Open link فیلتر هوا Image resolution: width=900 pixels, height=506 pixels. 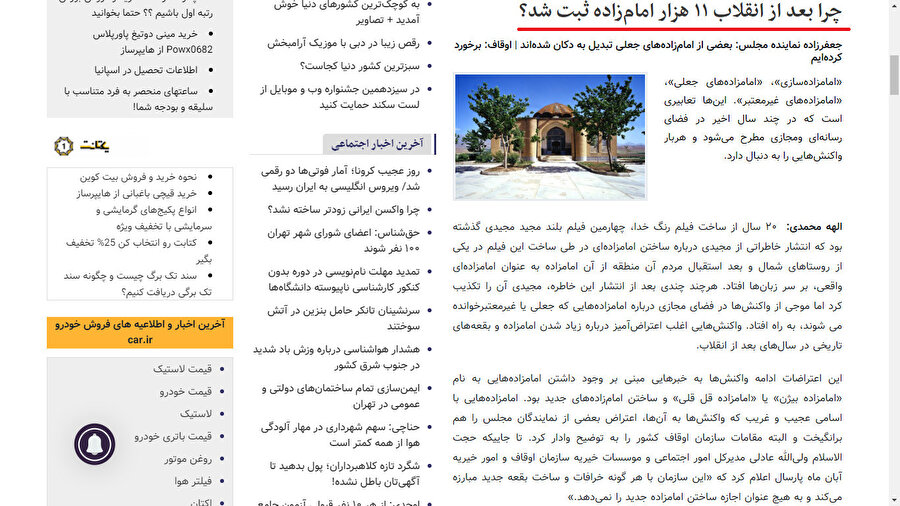[x=193, y=481]
